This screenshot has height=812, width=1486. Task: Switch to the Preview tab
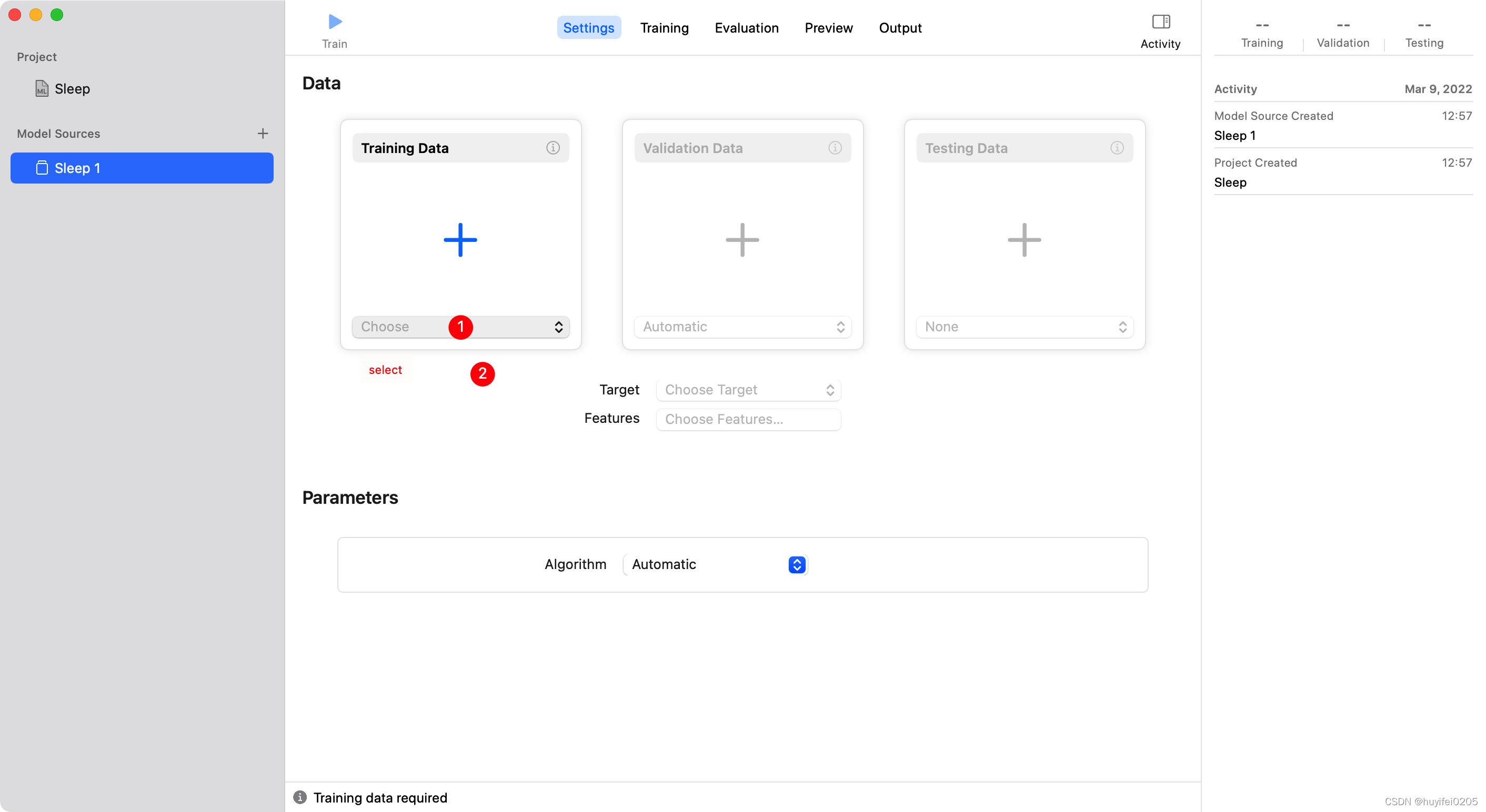pos(828,28)
